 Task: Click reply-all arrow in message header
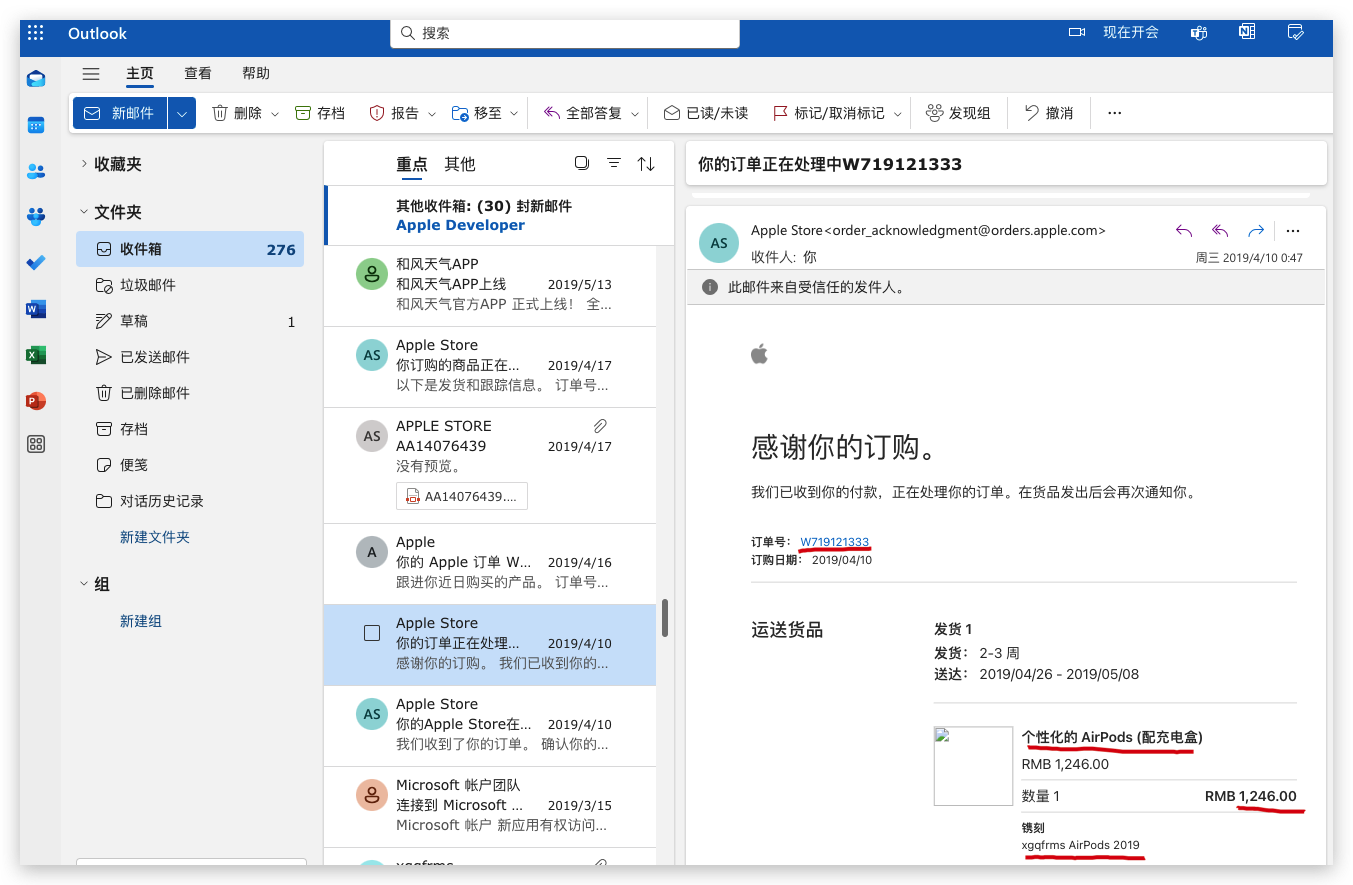click(x=1220, y=230)
